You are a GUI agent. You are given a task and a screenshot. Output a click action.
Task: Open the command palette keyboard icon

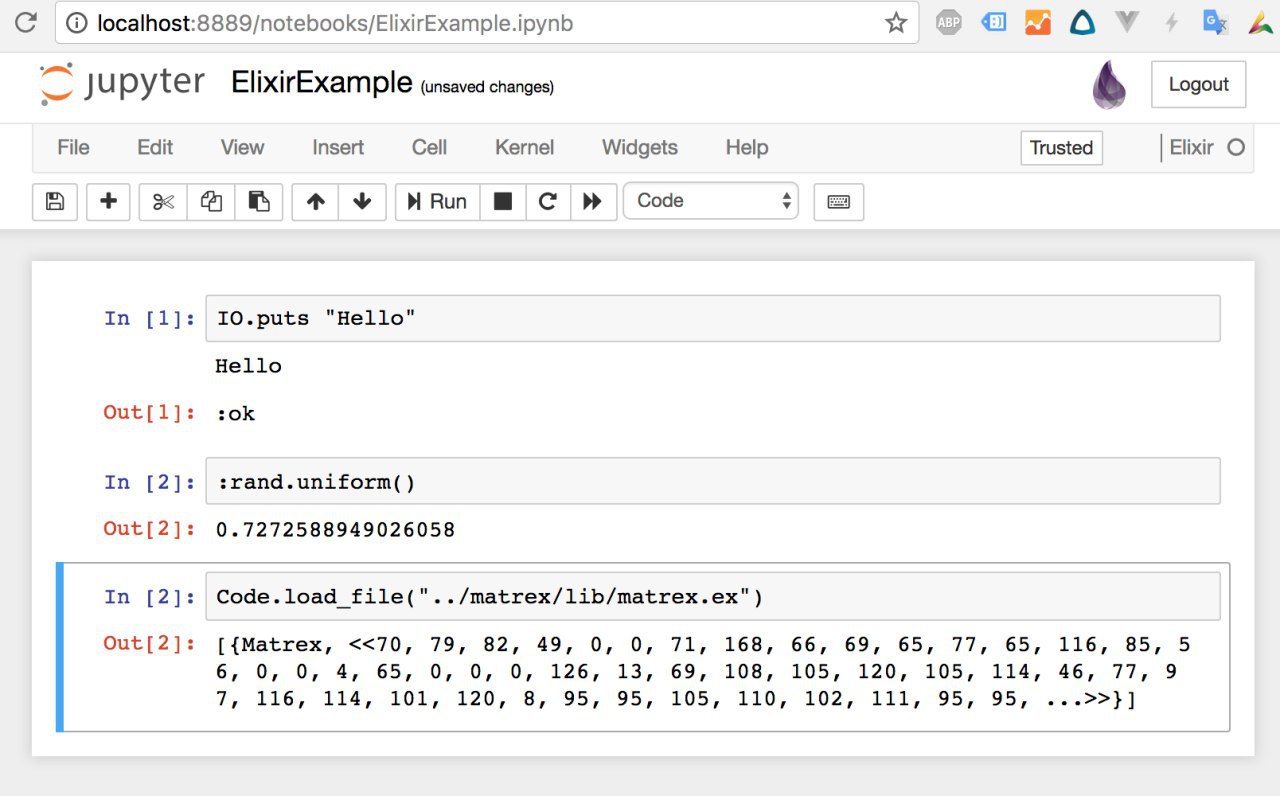point(839,201)
